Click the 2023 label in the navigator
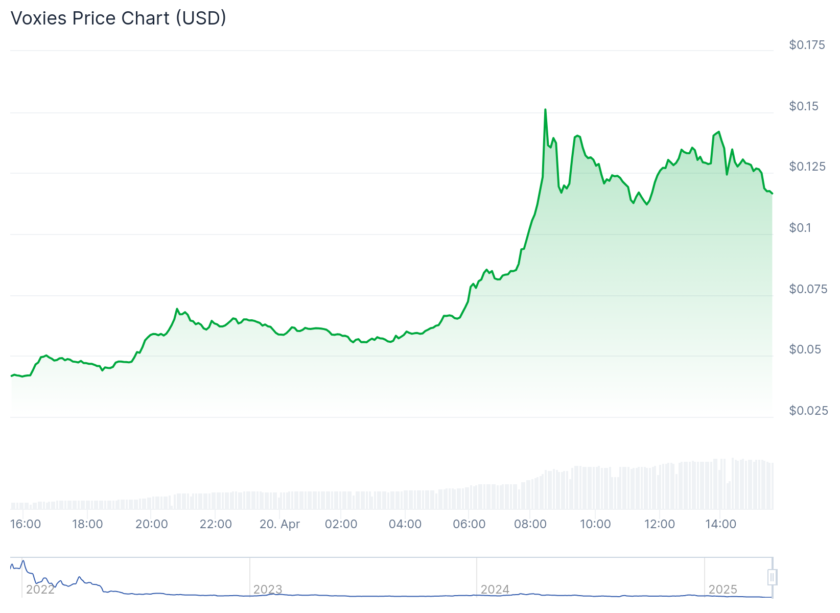The image size is (840, 613). click(x=268, y=589)
